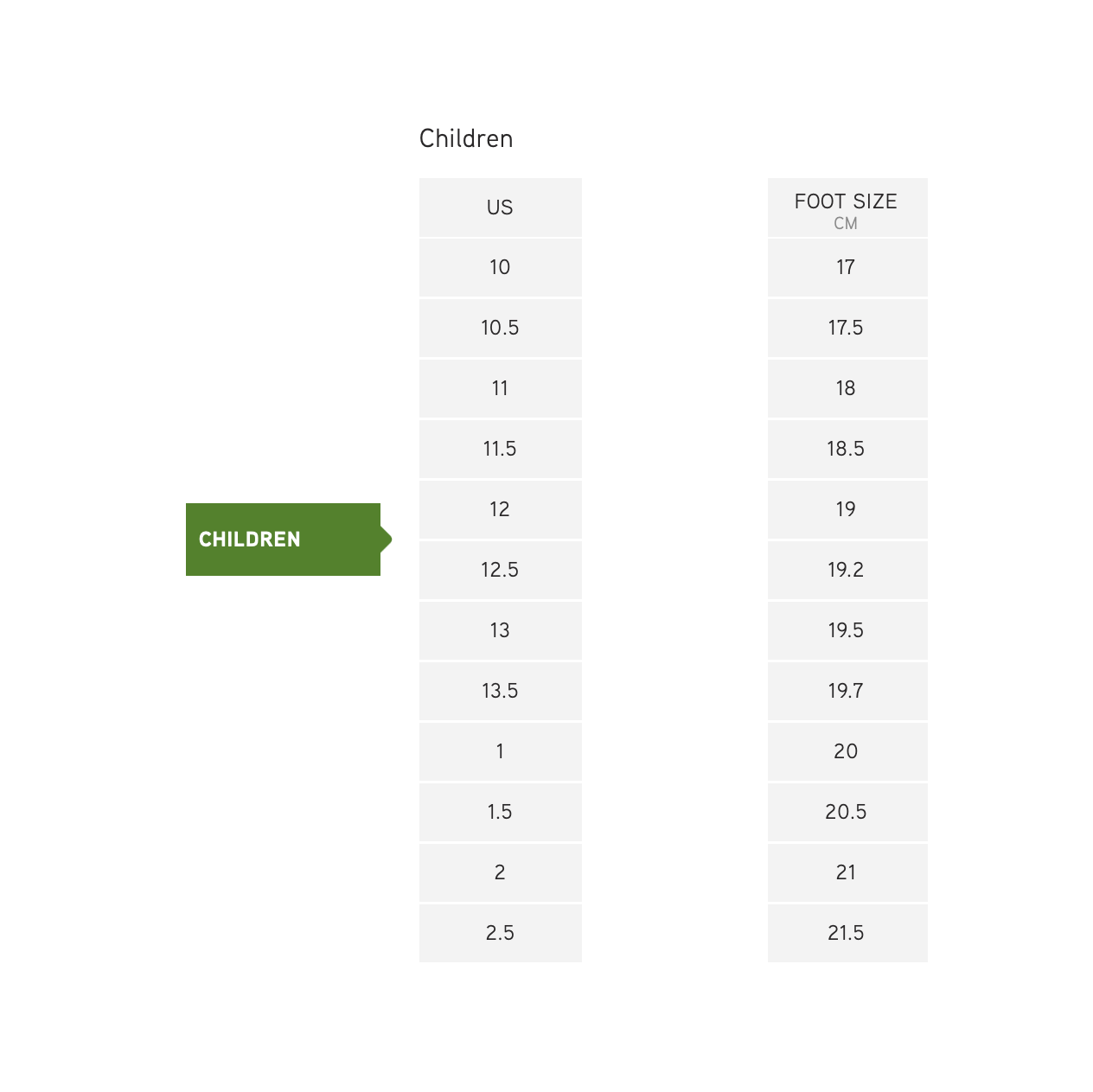Select the 18.5 cm foot size cell

[x=847, y=450]
